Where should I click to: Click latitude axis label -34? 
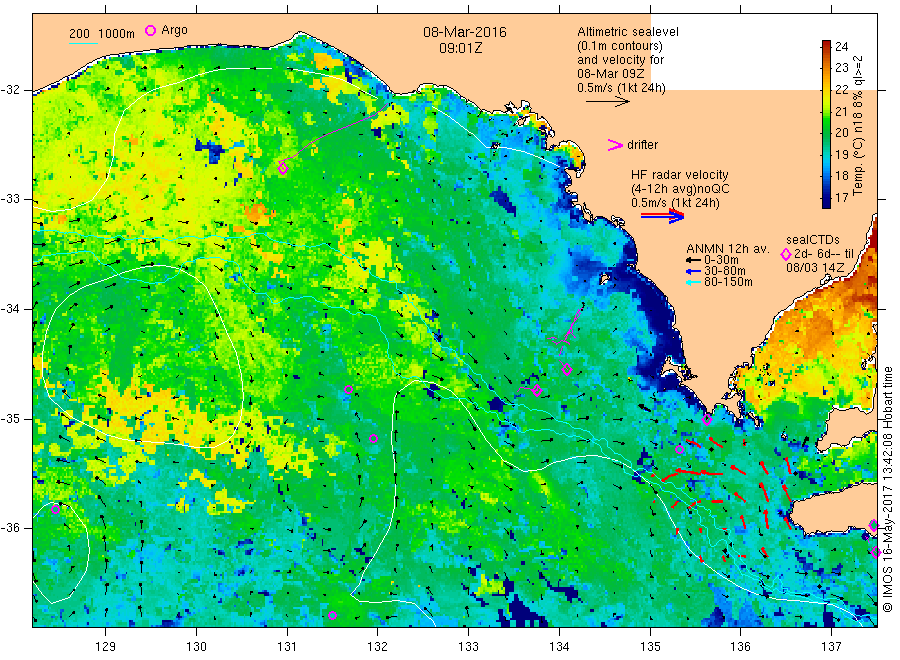(10, 309)
